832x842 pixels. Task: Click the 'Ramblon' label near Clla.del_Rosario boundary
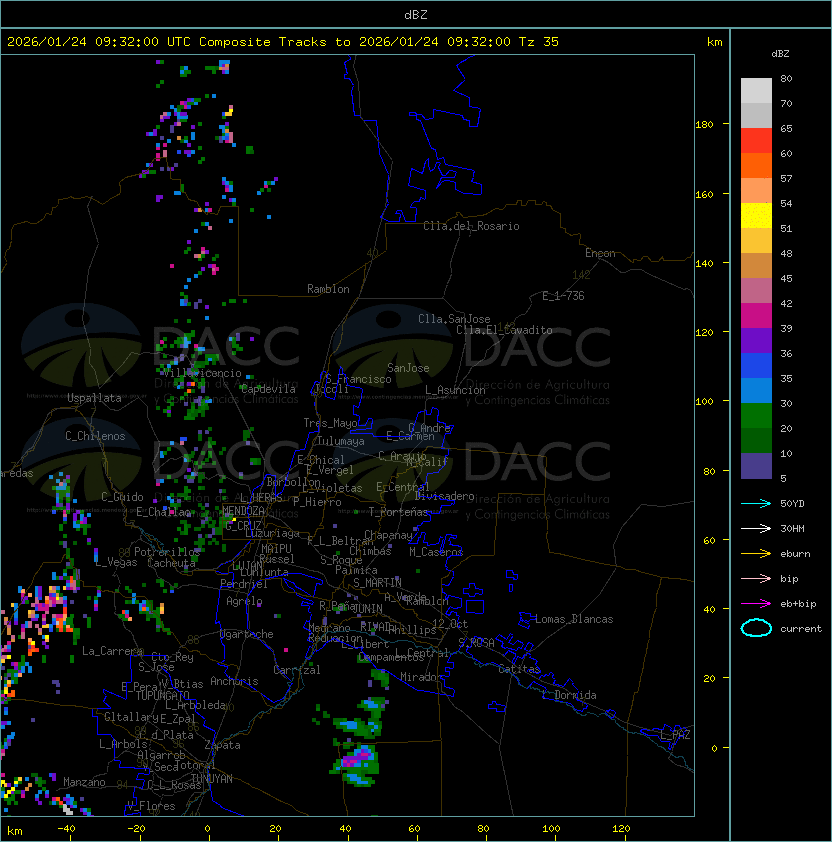(328, 289)
